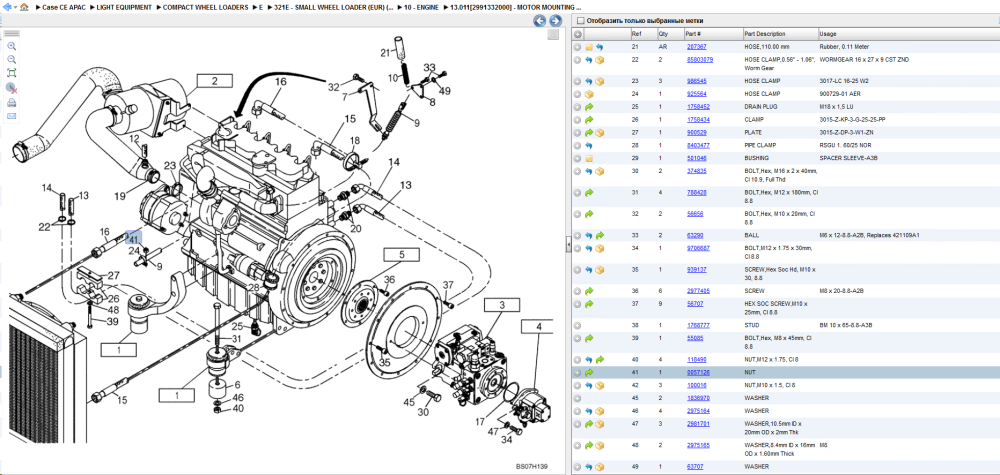Clear callout selections icon in diagram toolbar
The image size is (1000, 475).
[x=11, y=88]
